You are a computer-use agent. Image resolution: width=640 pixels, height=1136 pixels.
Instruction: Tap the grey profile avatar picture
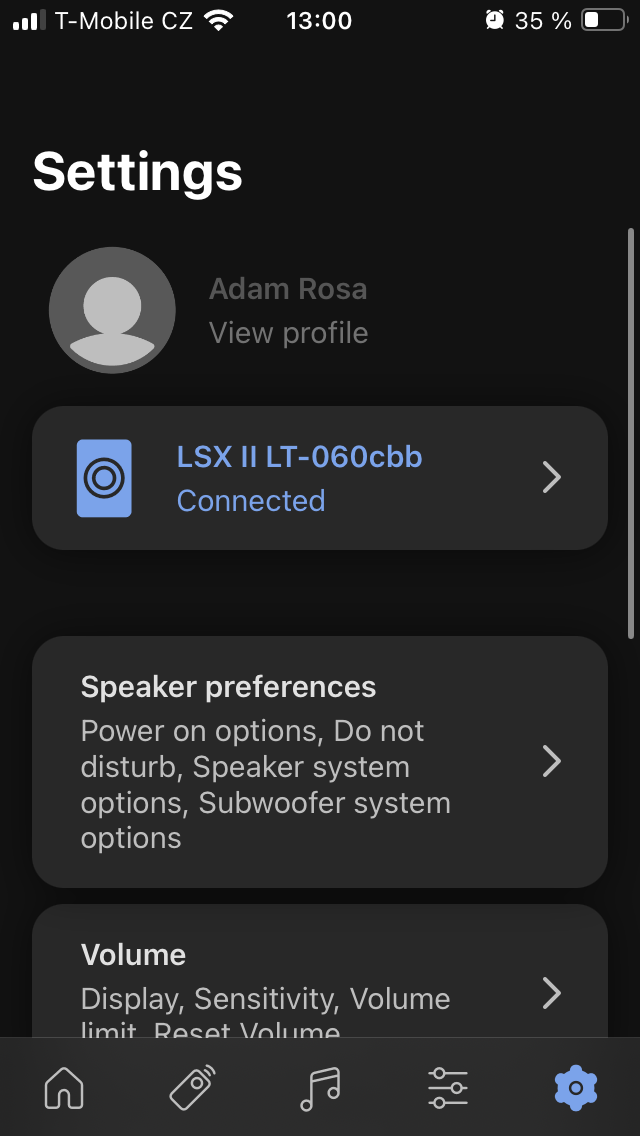coord(112,310)
